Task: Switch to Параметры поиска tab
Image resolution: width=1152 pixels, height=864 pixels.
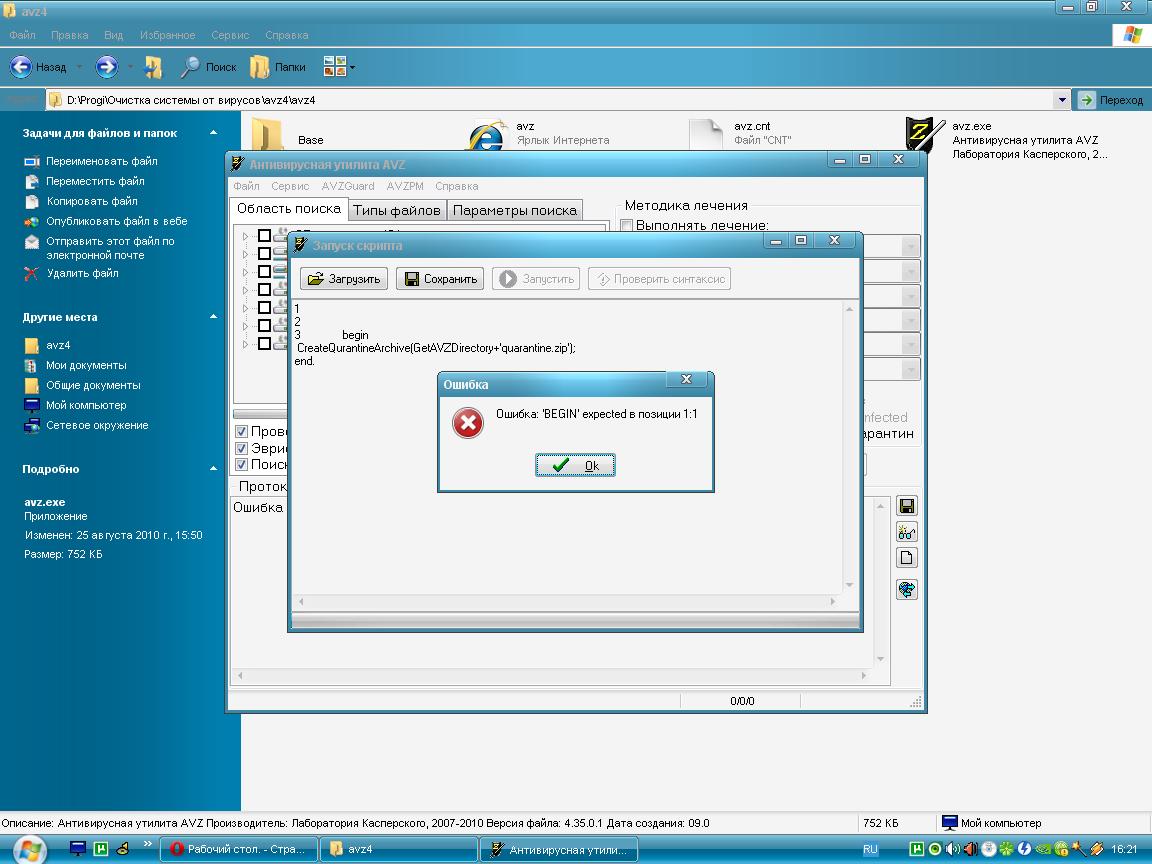Action: tap(515, 210)
